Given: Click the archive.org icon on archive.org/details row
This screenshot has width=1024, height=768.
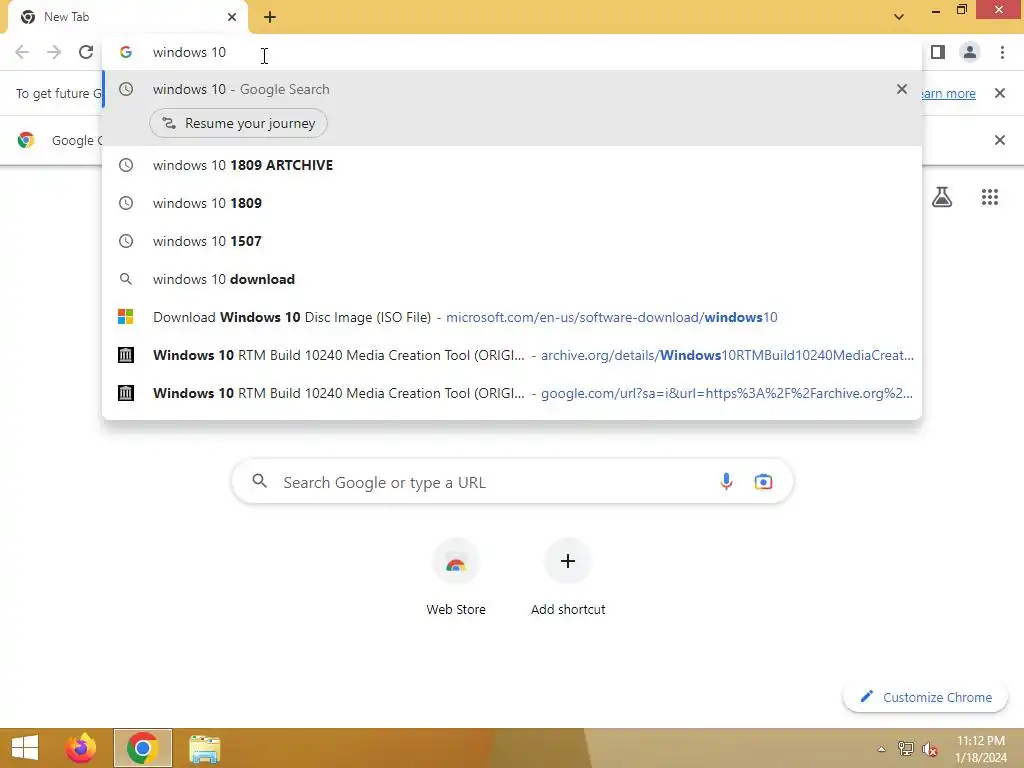Looking at the screenshot, I should (x=125, y=355).
